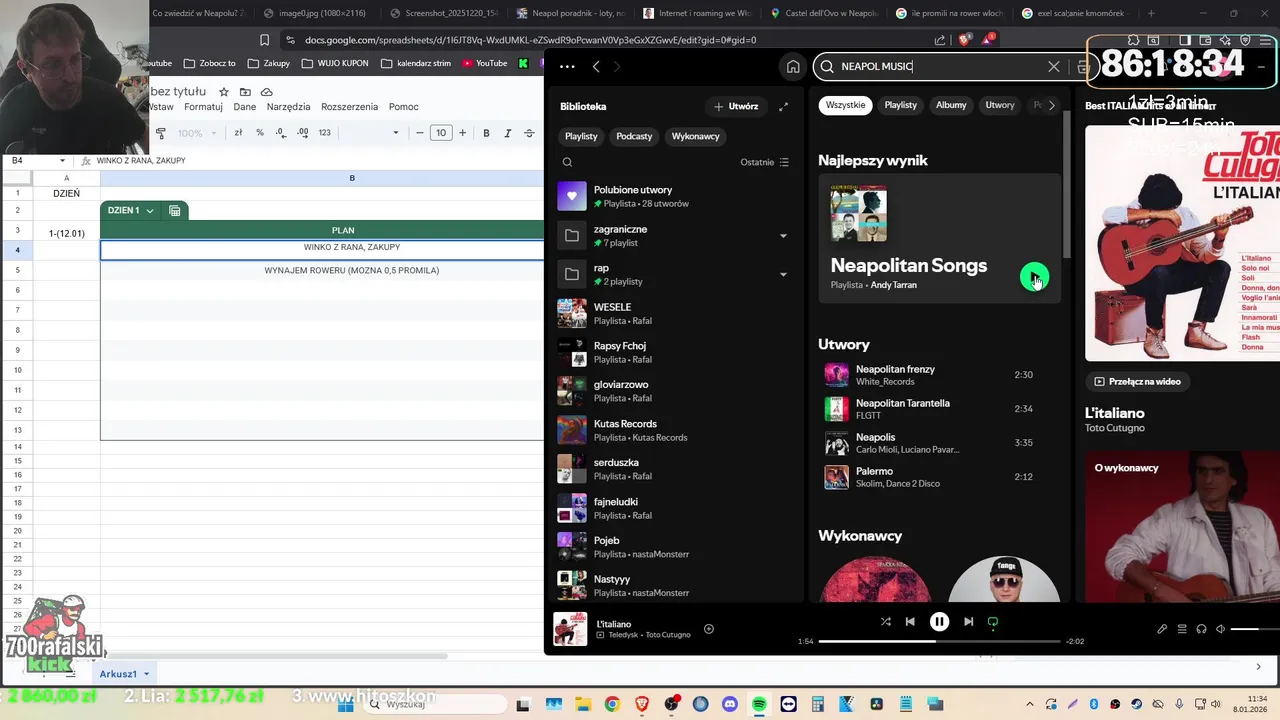Clear the Spotify search with the X icon

coord(1053,67)
